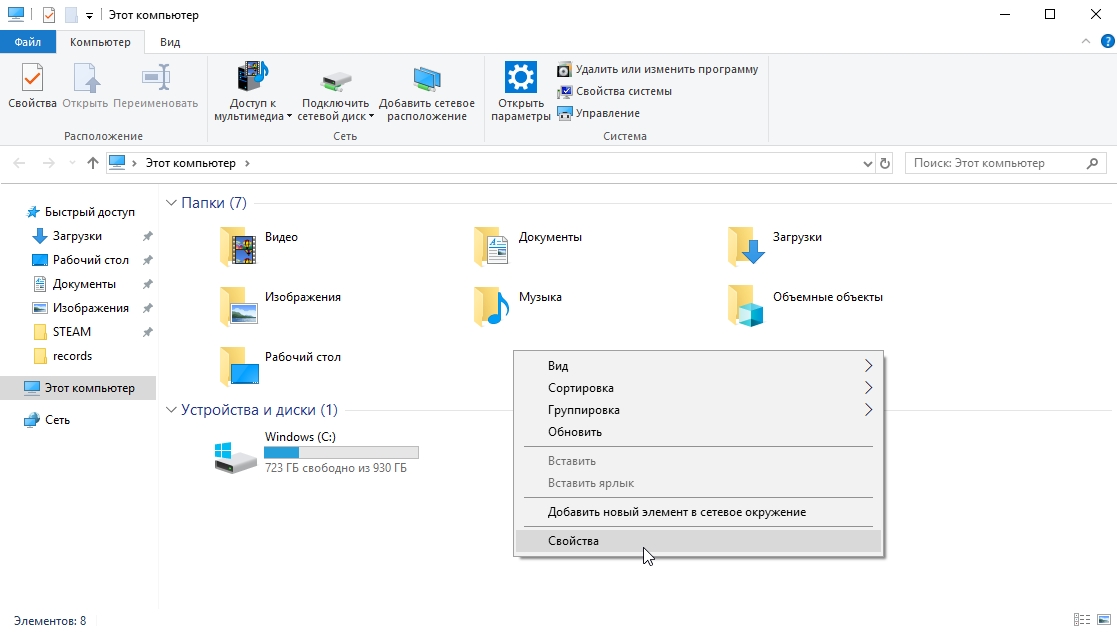1117x632 pixels.
Task: Select Этот компьютер in sidebar
Action: point(78,388)
